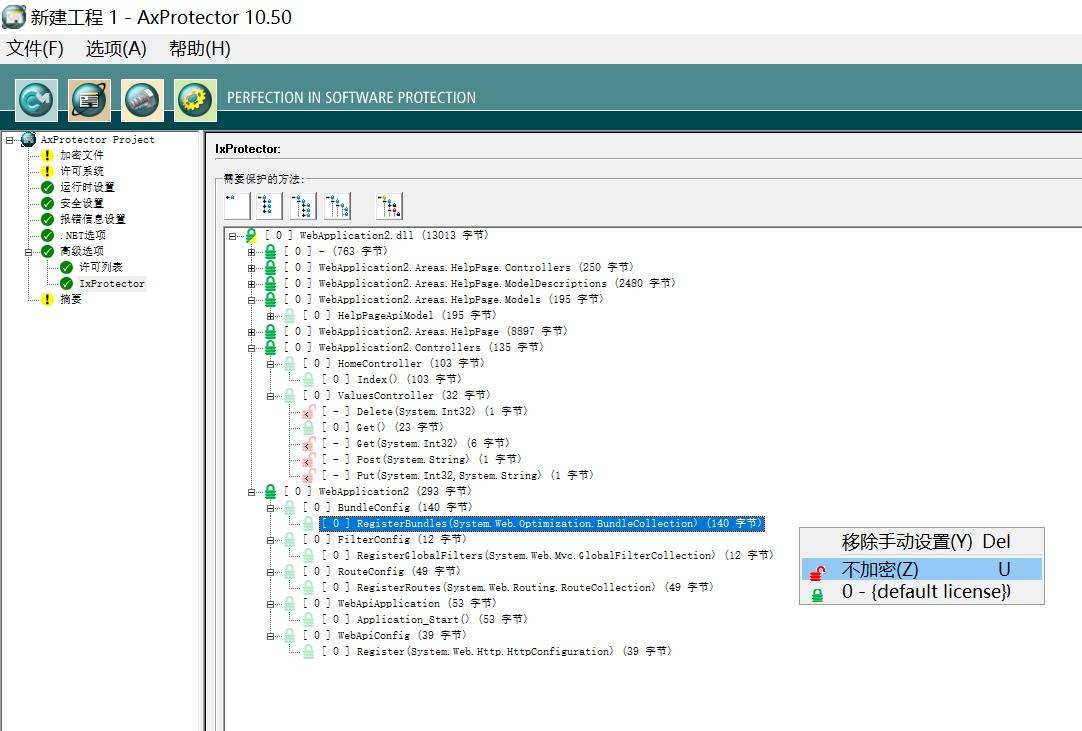Screen dimensions: 1082x731
Task: Collapse the ValuesController class node
Action: point(271,396)
